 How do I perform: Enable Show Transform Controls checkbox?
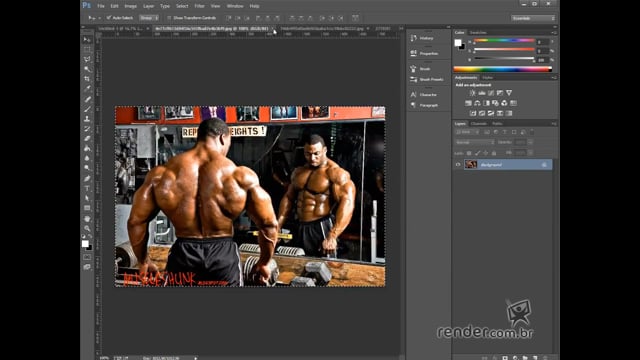tap(169, 18)
